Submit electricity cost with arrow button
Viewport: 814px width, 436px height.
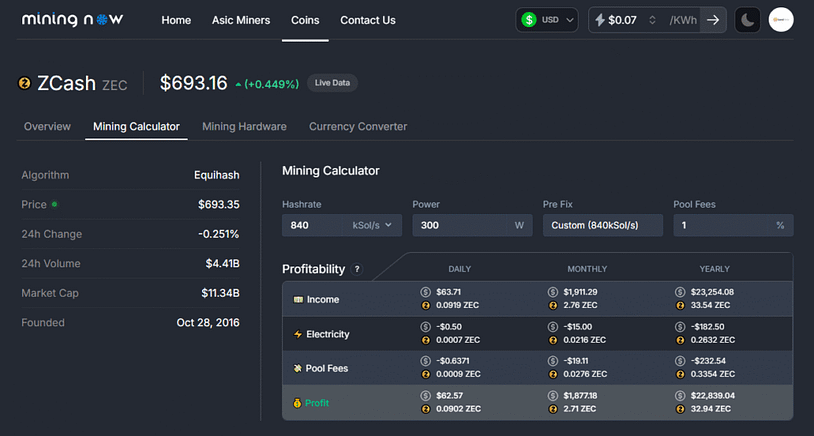click(x=712, y=20)
